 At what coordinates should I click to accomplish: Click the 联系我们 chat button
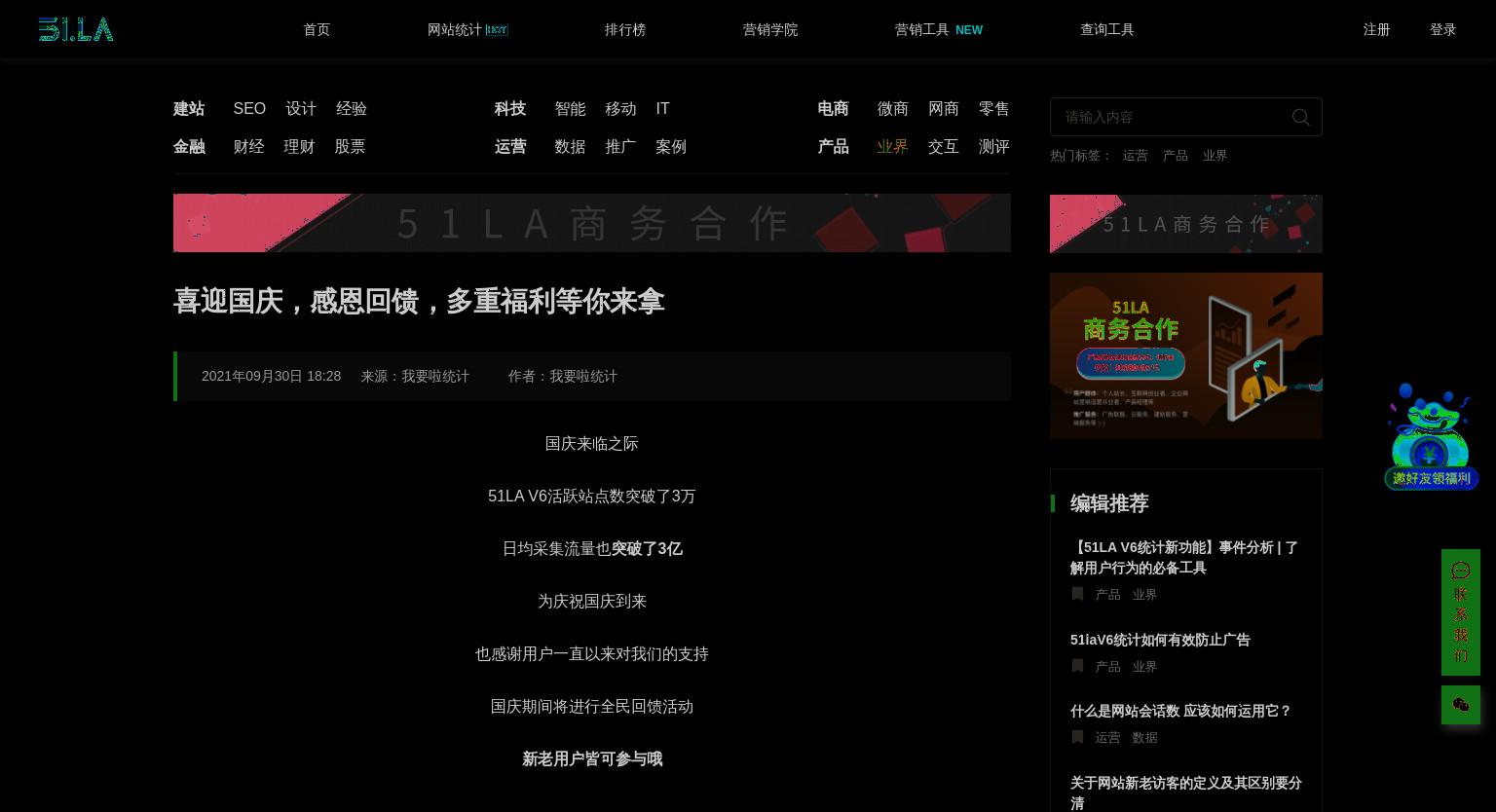[1461, 612]
